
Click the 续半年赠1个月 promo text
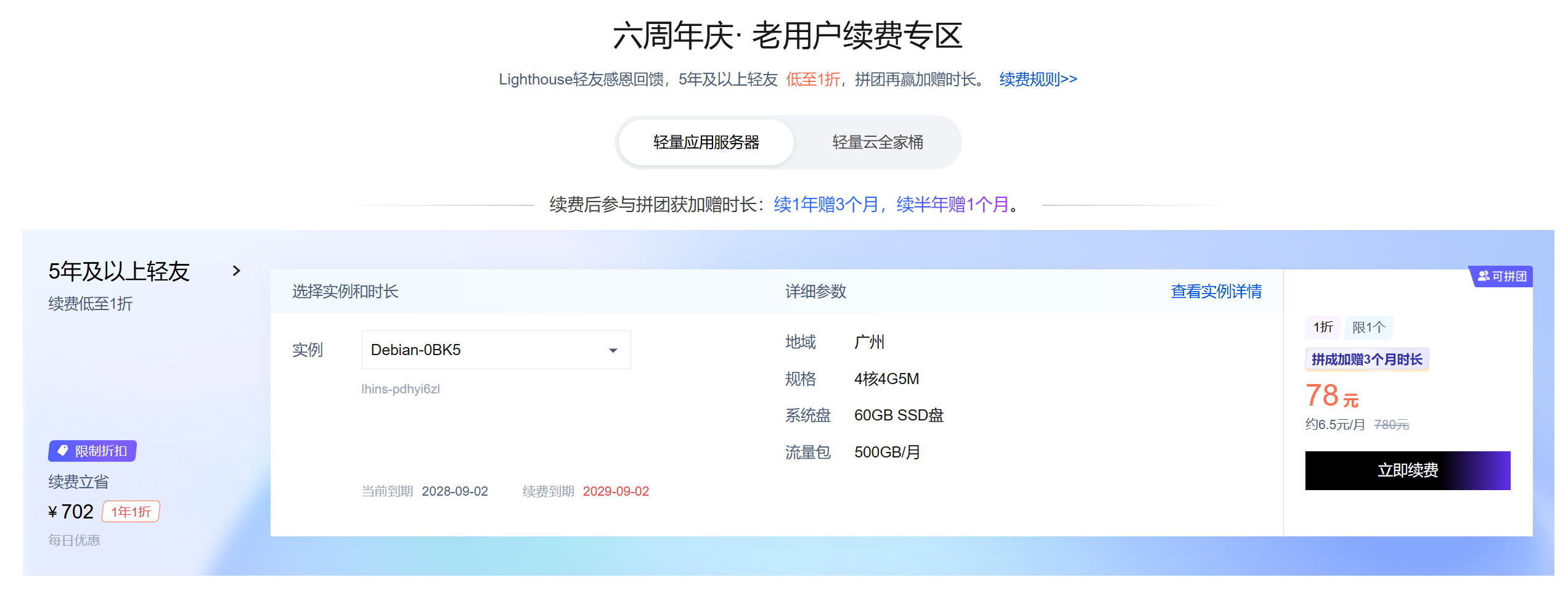click(952, 204)
